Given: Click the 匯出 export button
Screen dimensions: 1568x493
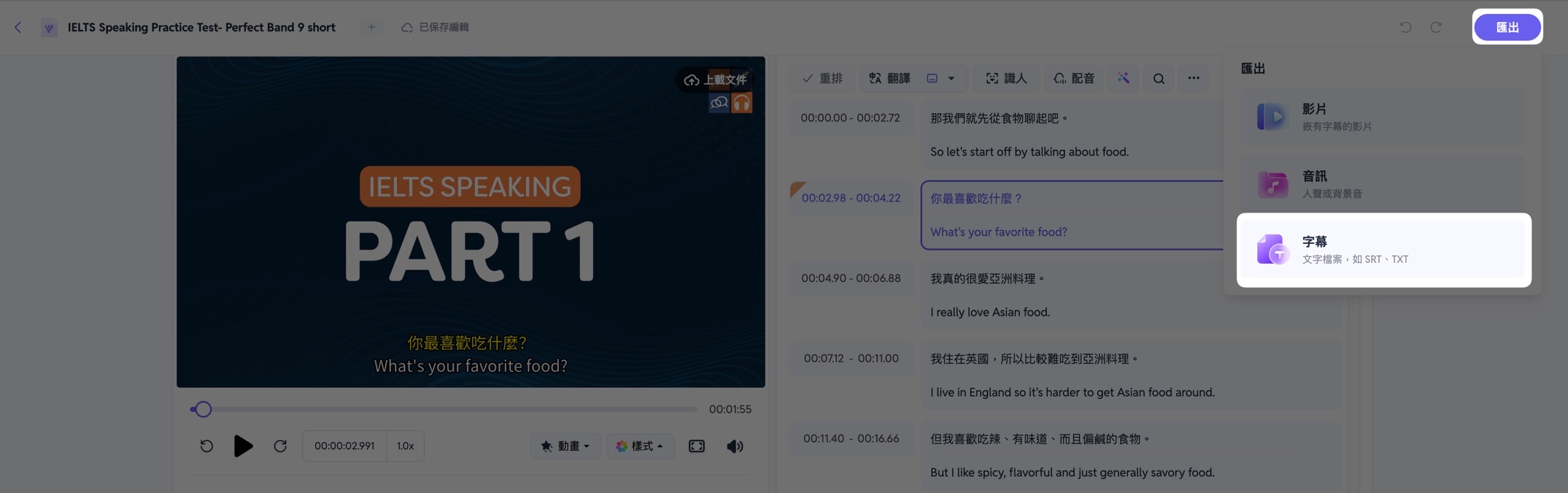Looking at the screenshot, I should pyautogui.click(x=1507, y=27).
